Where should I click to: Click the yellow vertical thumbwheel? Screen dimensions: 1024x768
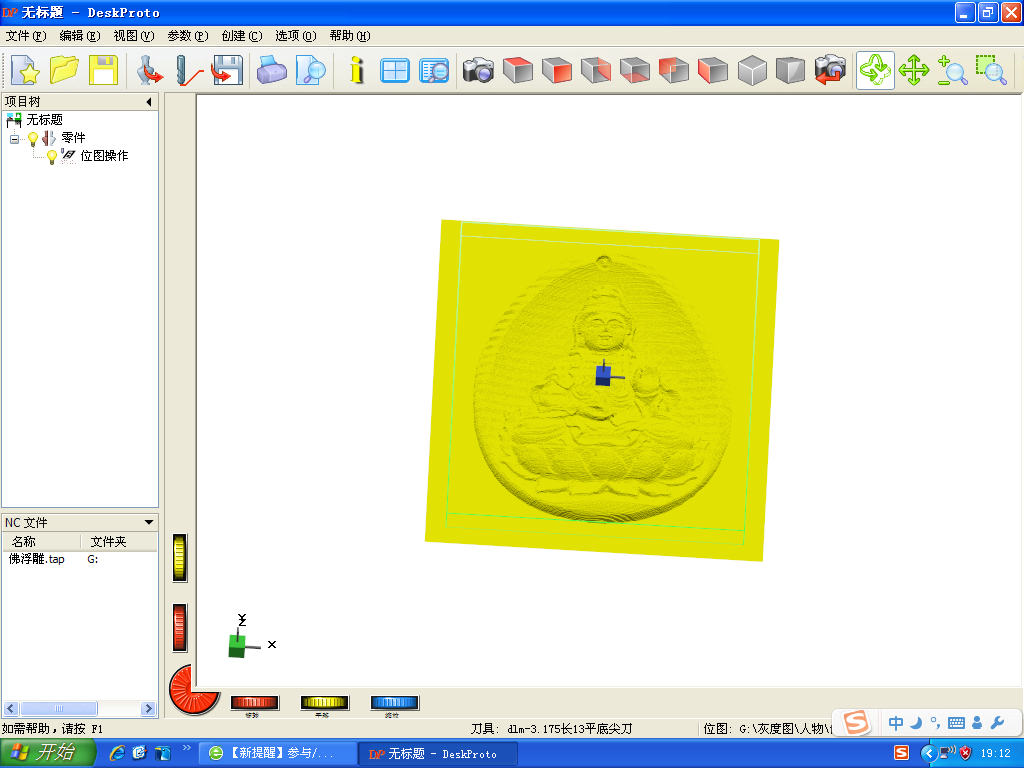[180, 557]
